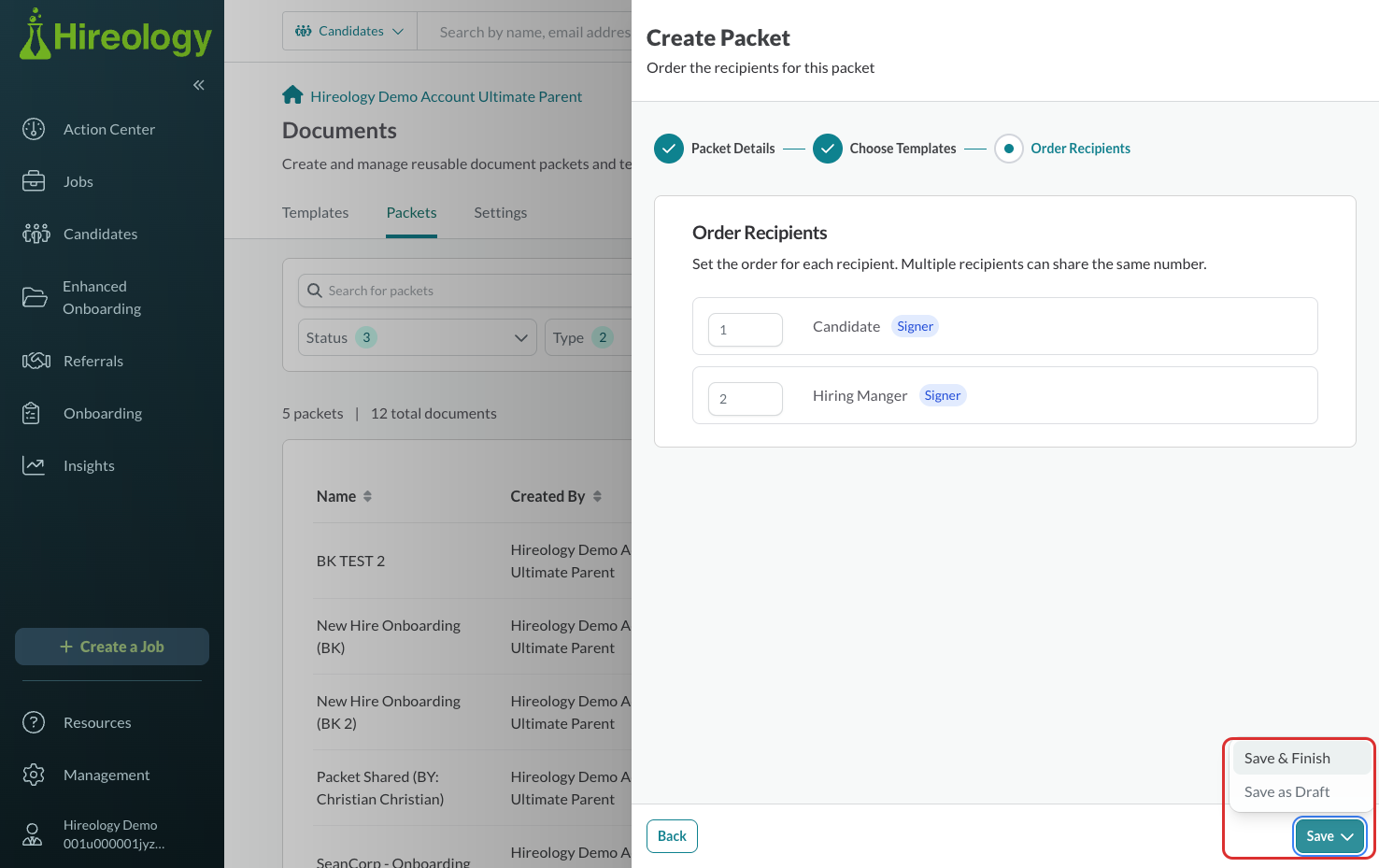
Task: Click the Candidate recipient name
Action: 846,326
